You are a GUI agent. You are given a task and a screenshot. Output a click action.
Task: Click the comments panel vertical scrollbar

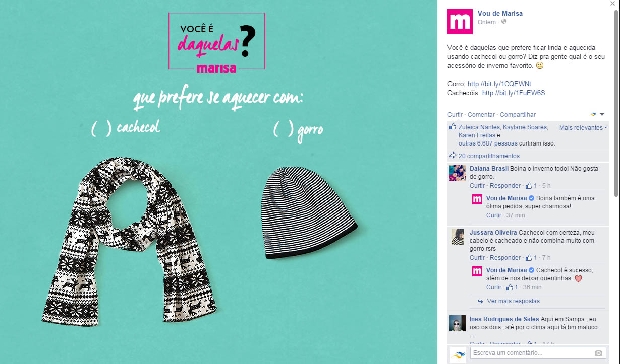pyautogui.click(x=615, y=103)
